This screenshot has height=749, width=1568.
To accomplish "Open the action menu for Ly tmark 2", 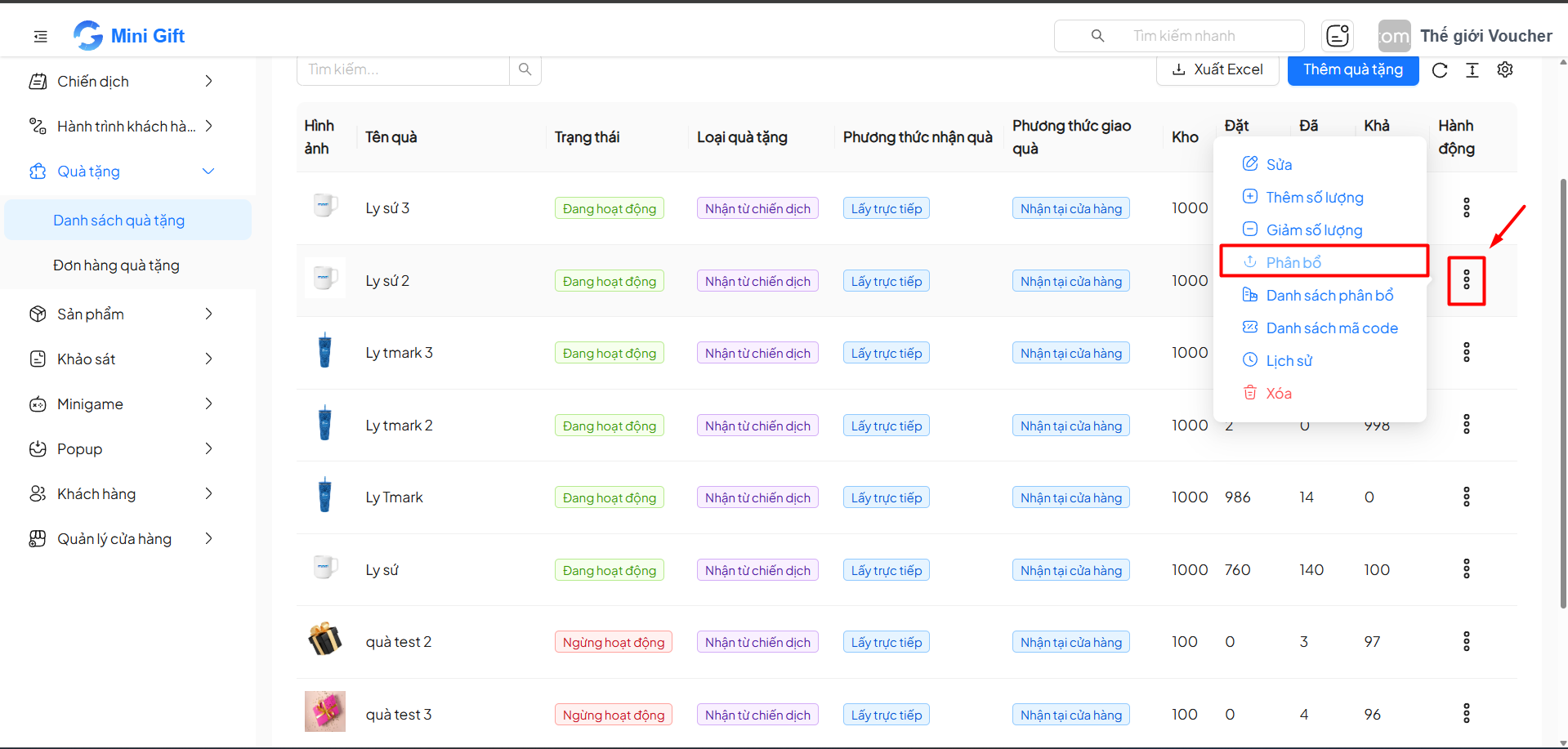I will click(1467, 424).
